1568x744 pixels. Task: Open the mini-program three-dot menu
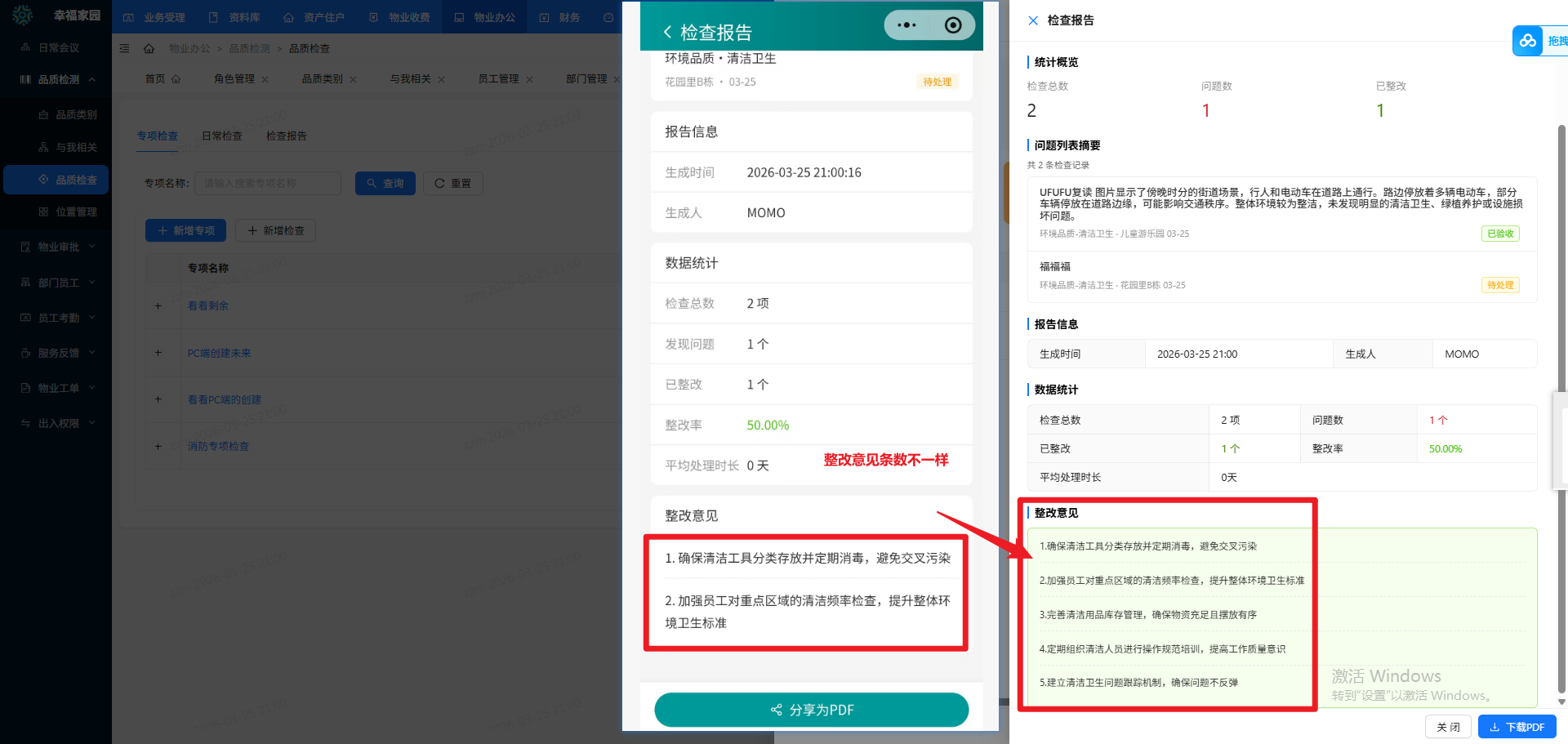[906, 25]
